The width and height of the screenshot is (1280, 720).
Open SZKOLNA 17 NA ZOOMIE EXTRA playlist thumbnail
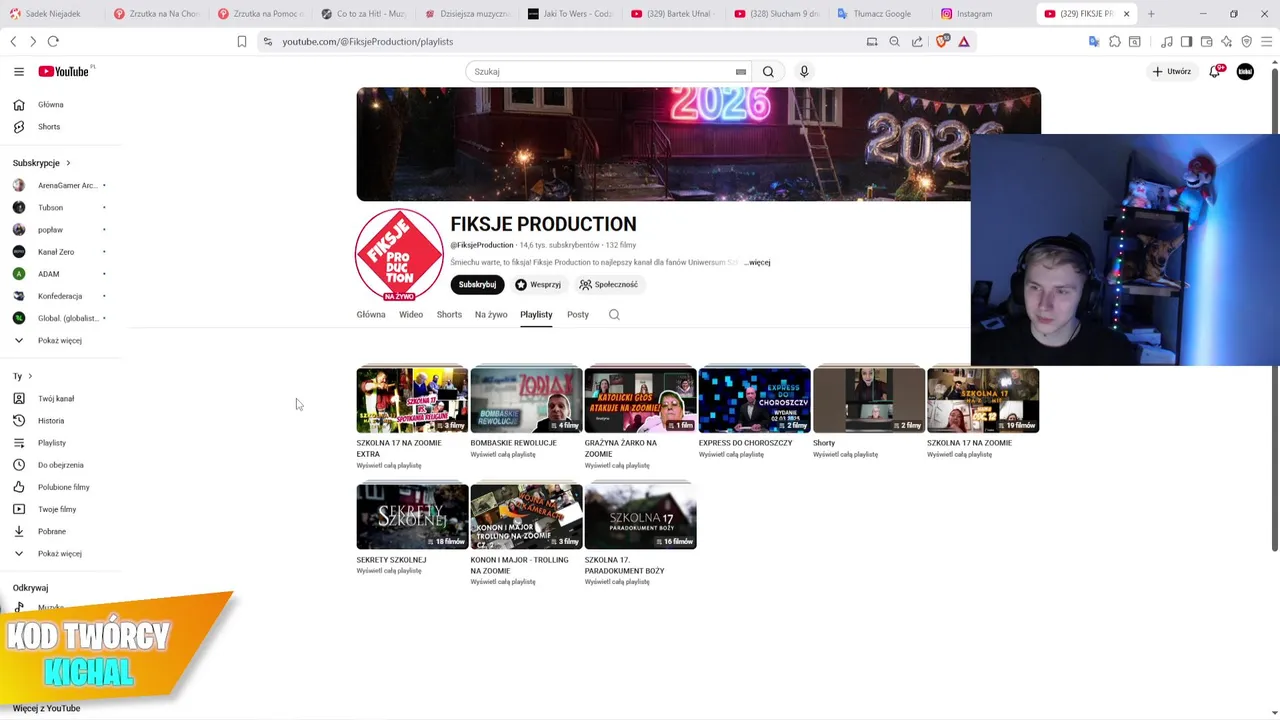[x=412, y=400]
